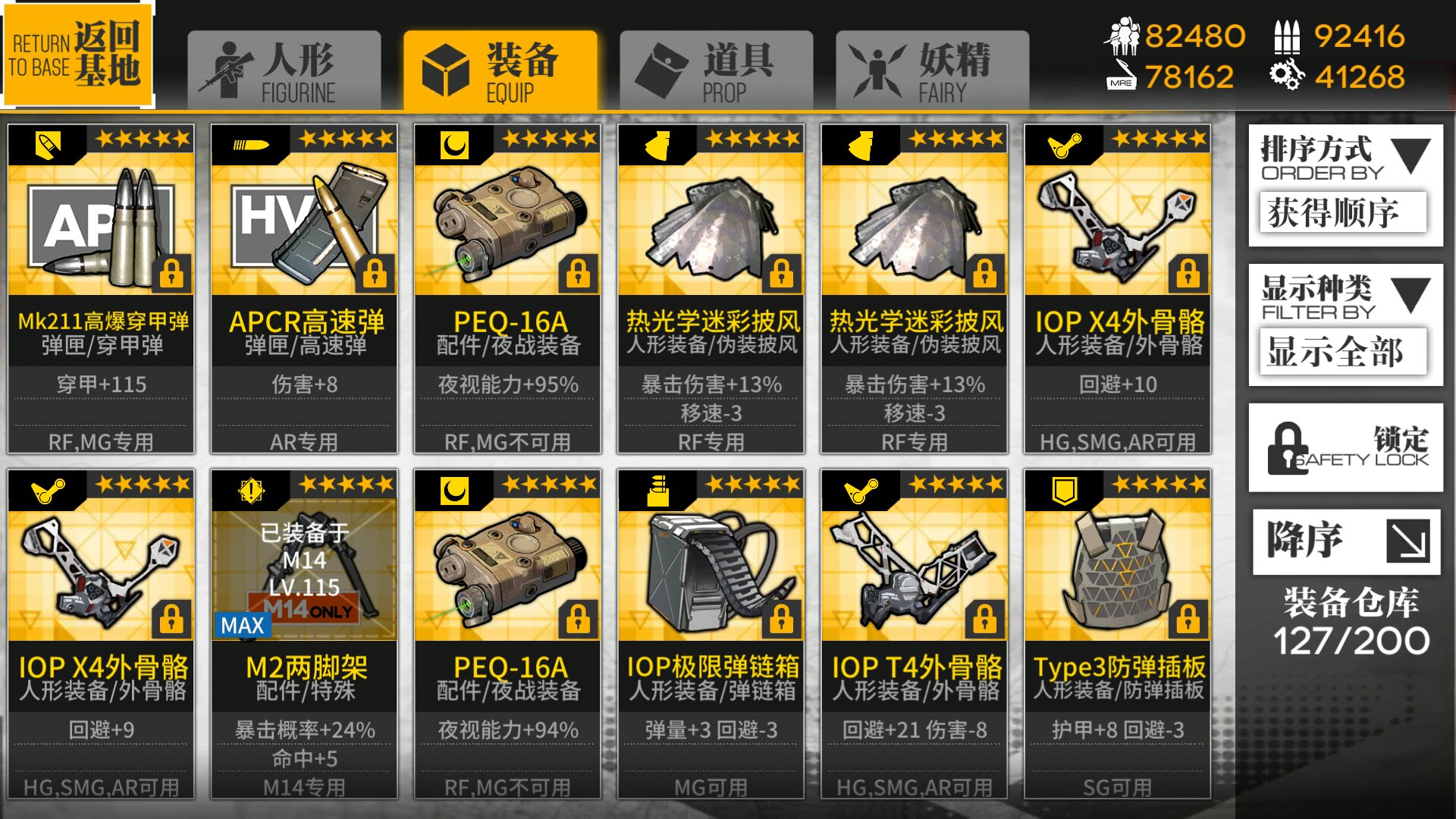The width and height of the screenshot is (1456, 819).
Task: Click the gear parts resource icon
Action: click(1286, 76)
